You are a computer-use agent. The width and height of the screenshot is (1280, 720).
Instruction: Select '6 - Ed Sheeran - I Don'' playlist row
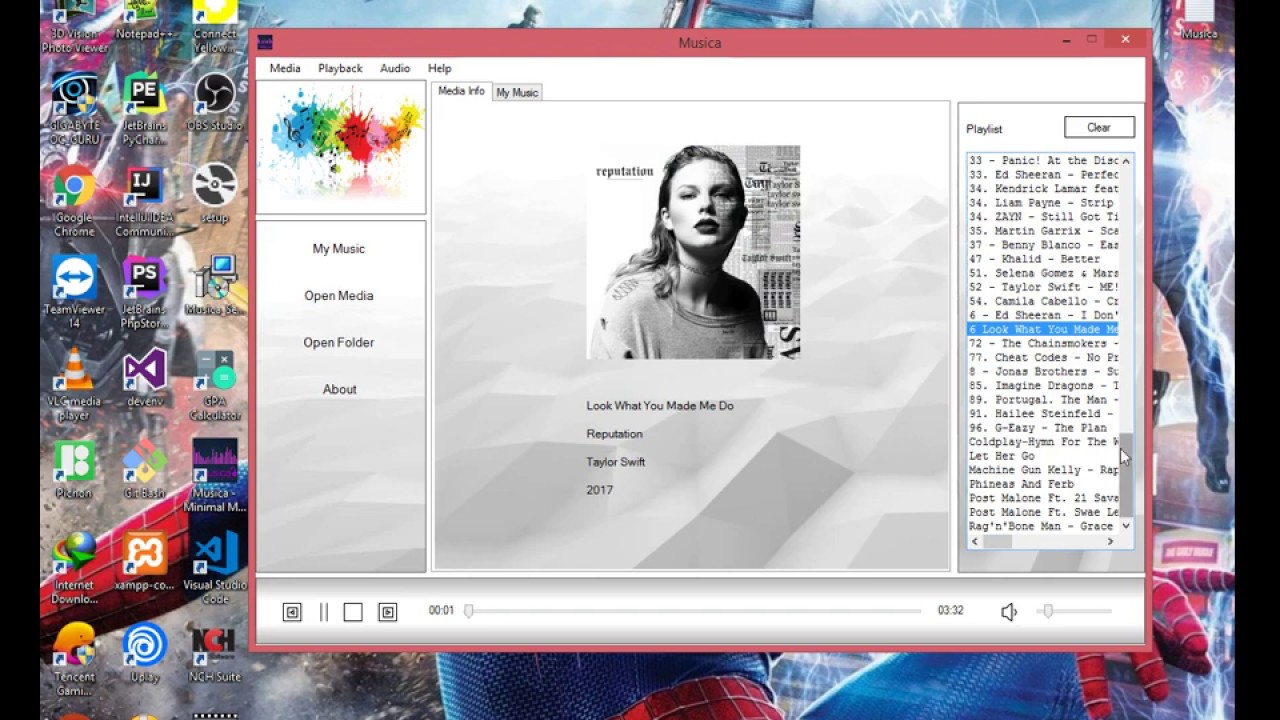point(1043,314)
